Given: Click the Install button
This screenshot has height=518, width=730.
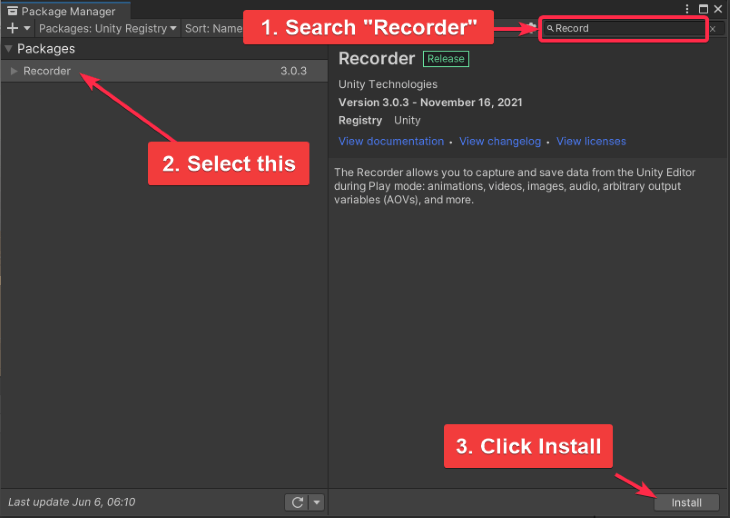Looking at the screenshot, I should pos(686,502).
